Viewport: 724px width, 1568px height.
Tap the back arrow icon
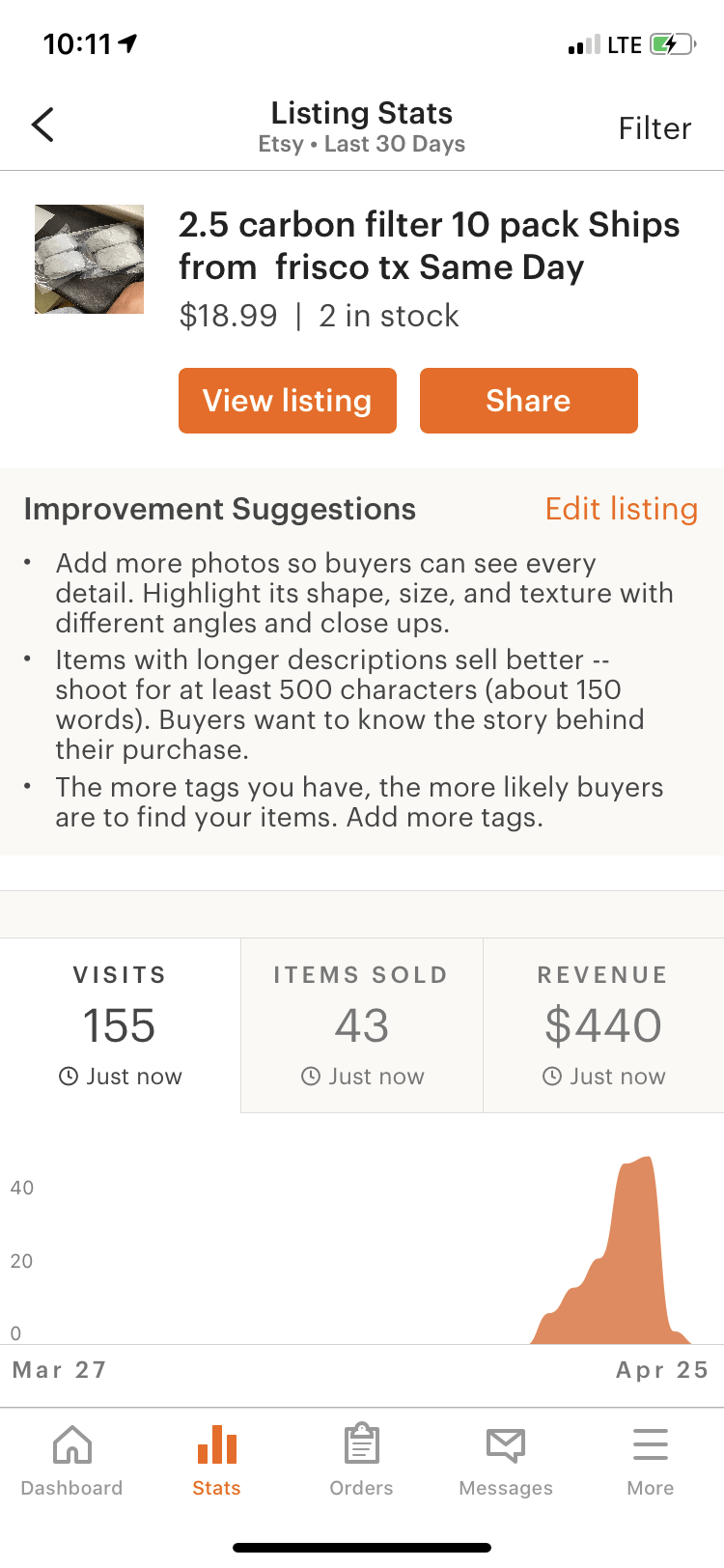click(x=42, y=125)
